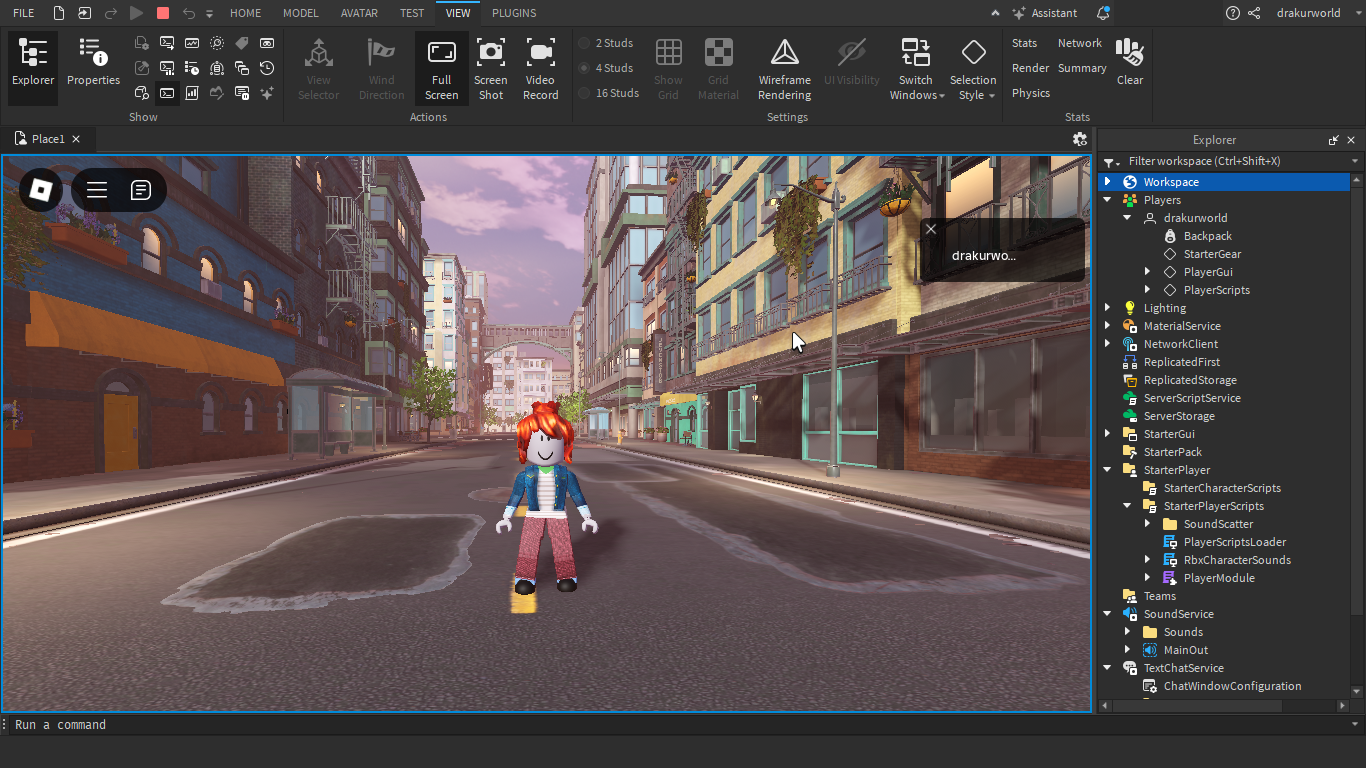Click the Grid Material icon

(x=718, y=53)
